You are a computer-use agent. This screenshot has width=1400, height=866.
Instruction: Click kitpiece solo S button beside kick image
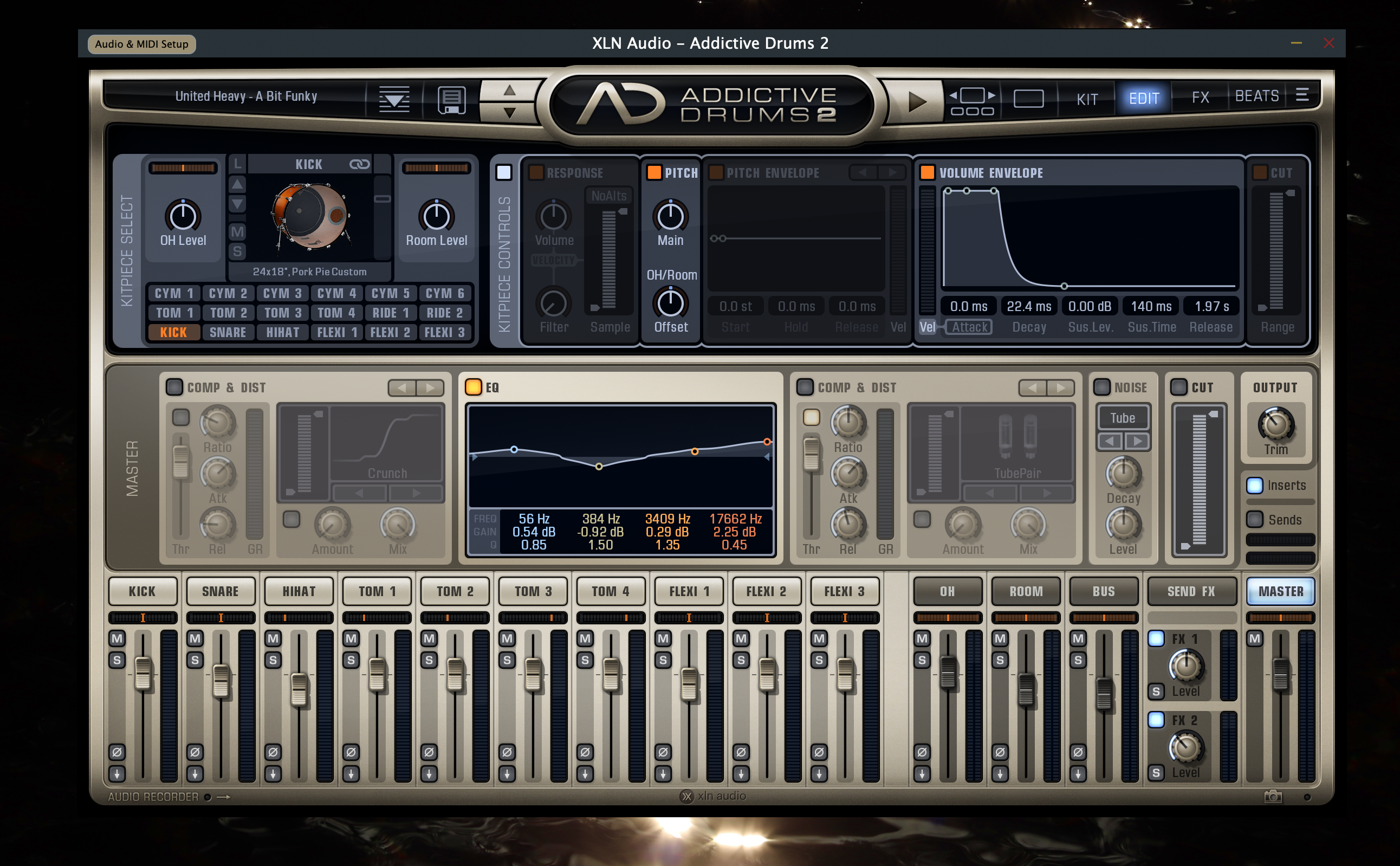tap(237, 251)
